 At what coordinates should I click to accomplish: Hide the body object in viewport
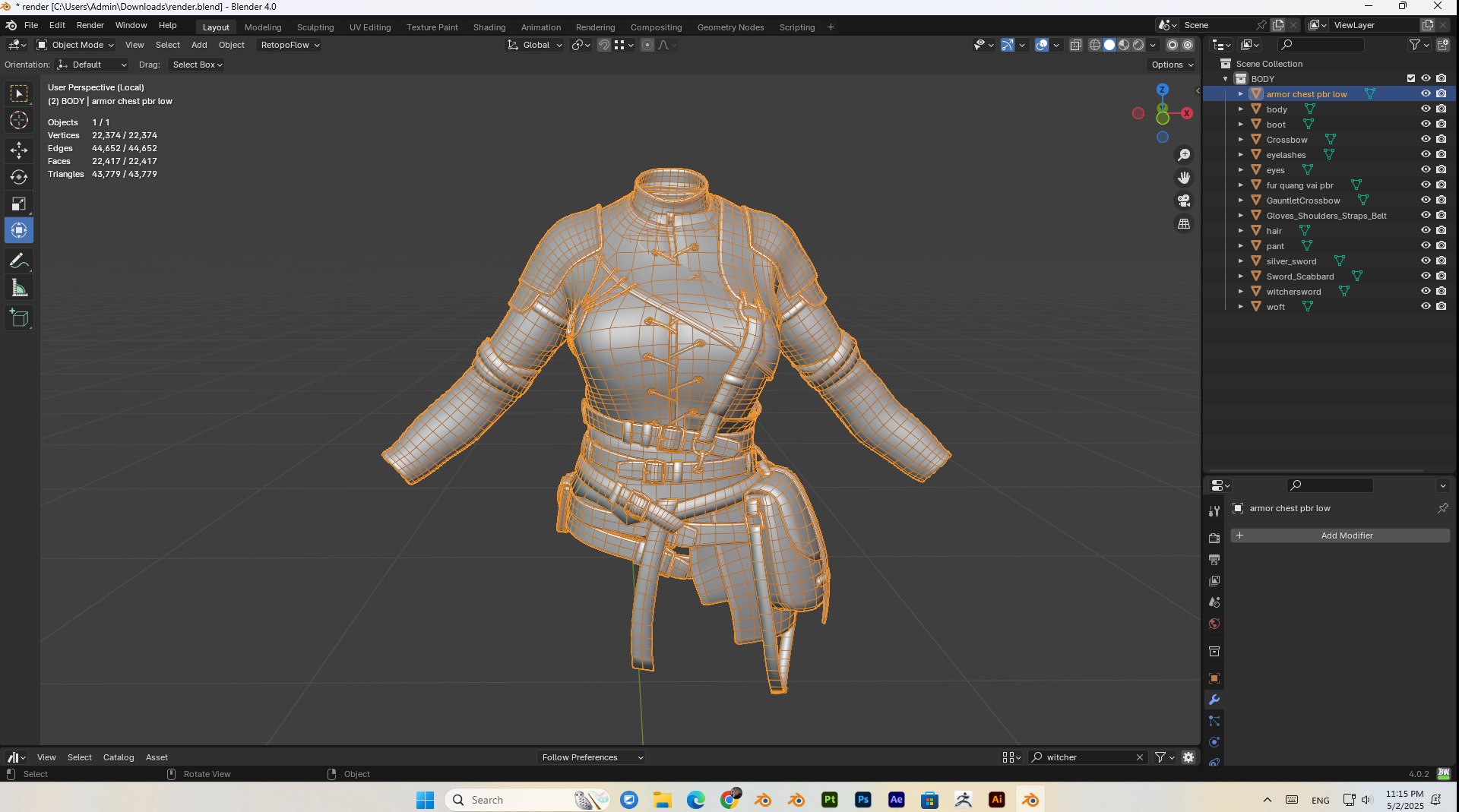1426,109
